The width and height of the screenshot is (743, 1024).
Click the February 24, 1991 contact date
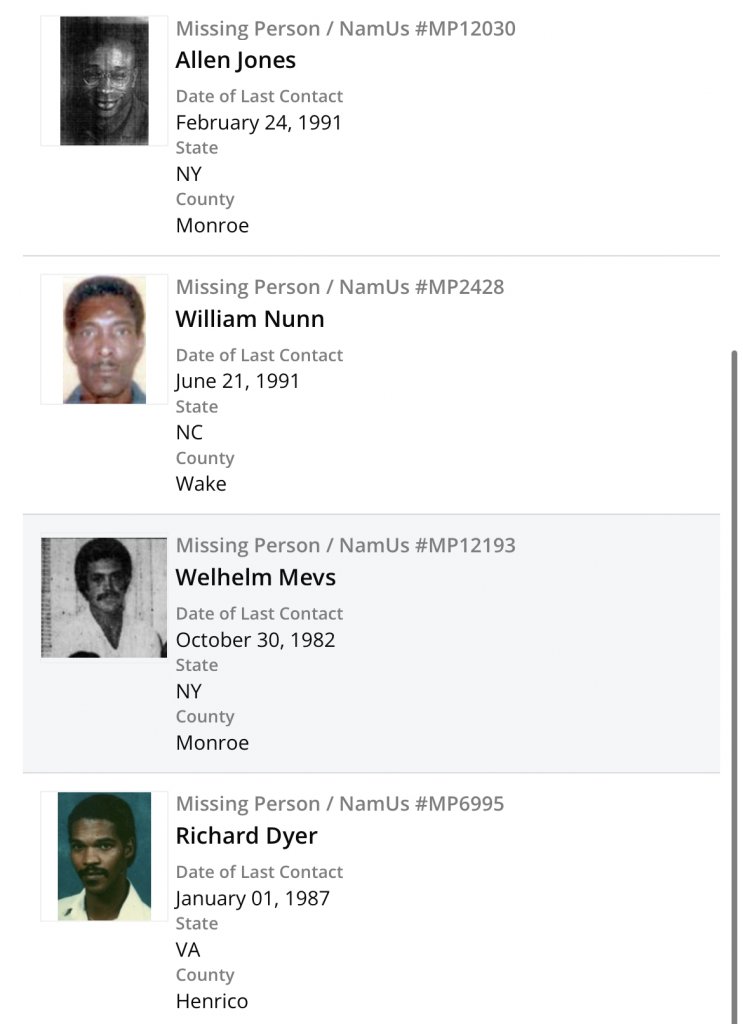(x=259, y=123)
